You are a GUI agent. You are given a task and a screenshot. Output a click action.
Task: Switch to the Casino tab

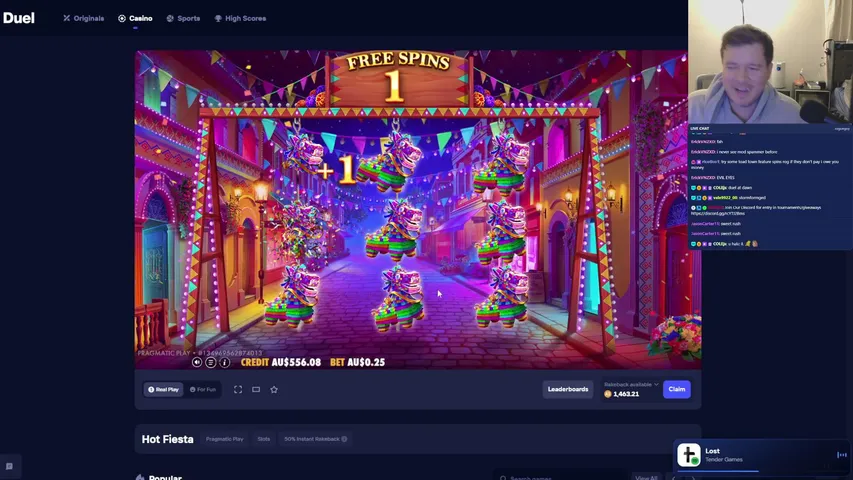(135, 19)
